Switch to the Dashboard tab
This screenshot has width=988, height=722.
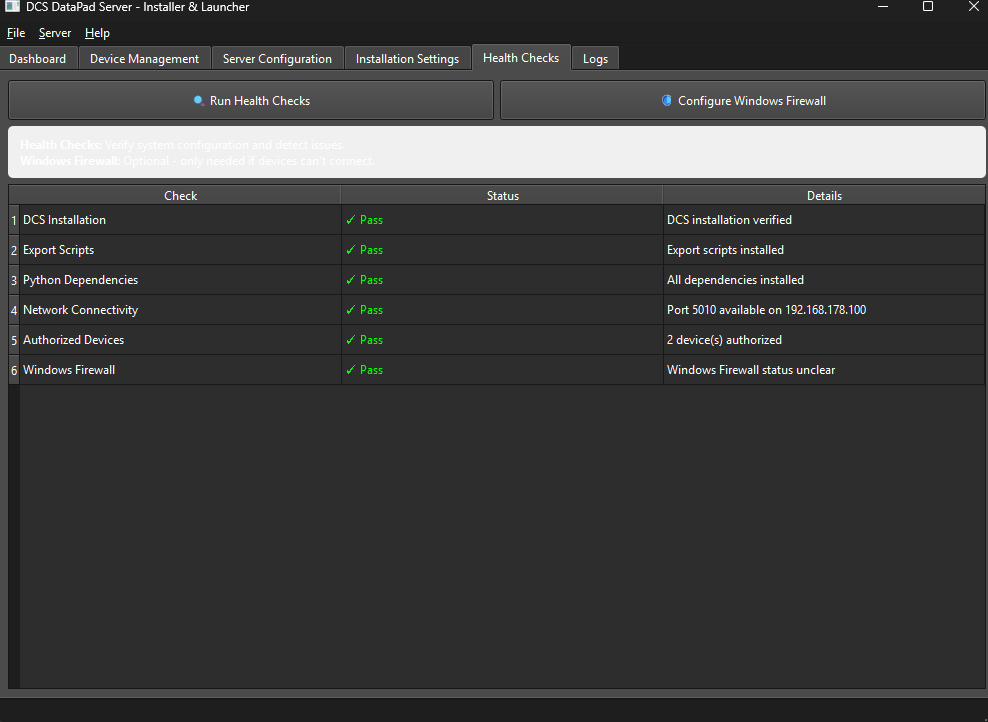(38, 59)
